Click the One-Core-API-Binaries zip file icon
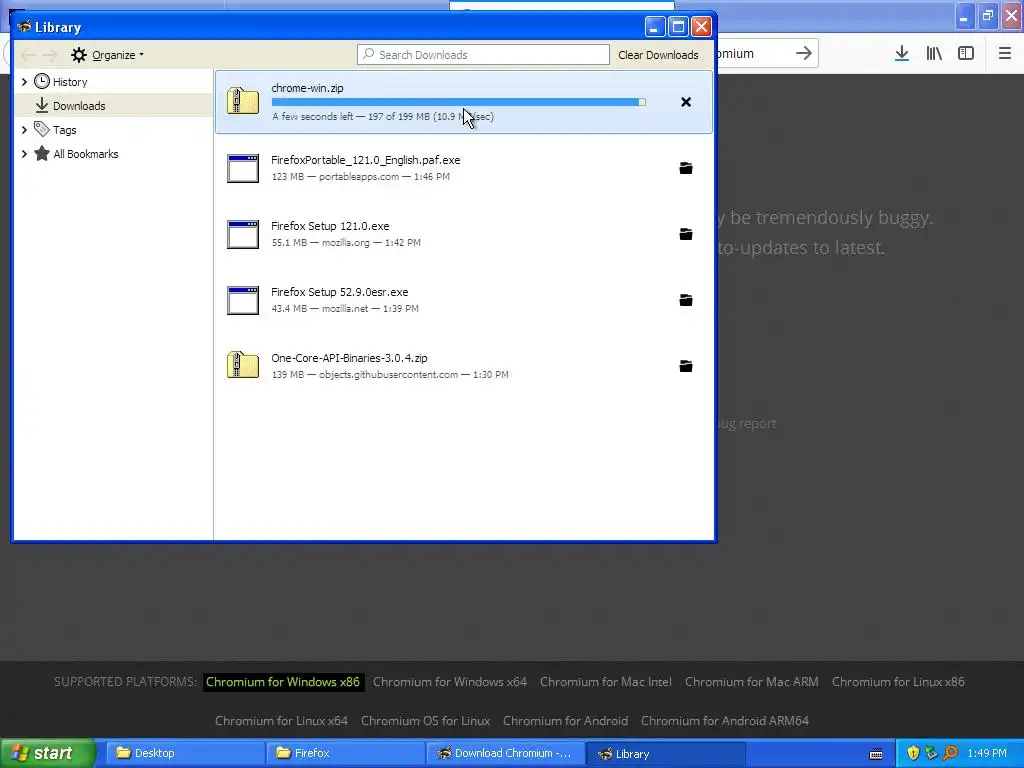This screenshot has width=1024, height=768. click(x=243, y=366)
